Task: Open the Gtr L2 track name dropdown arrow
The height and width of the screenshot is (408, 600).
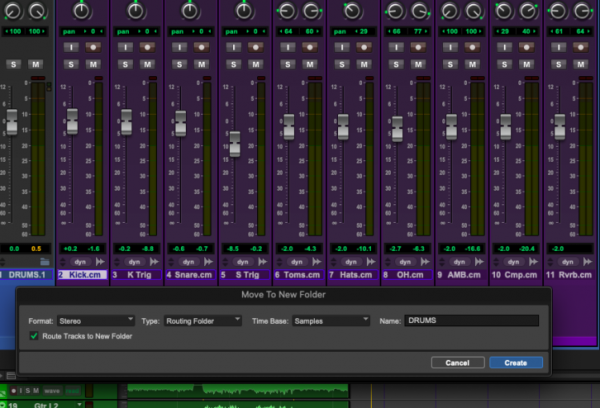Action: (79, 404)
